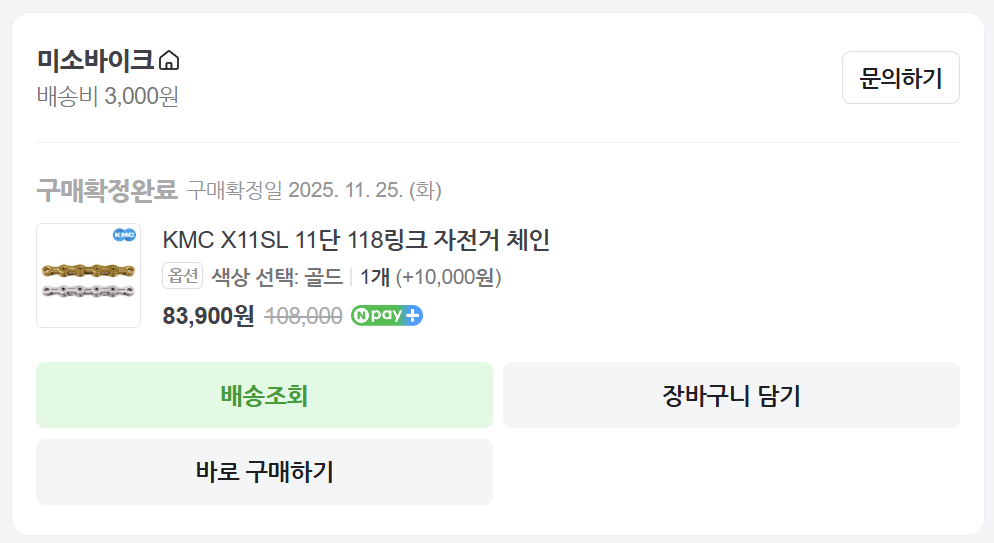Click the home icon beside 미소바이크
Image resolution: width=994 pixels, height=543 pixels.
[x=169, y=61]
